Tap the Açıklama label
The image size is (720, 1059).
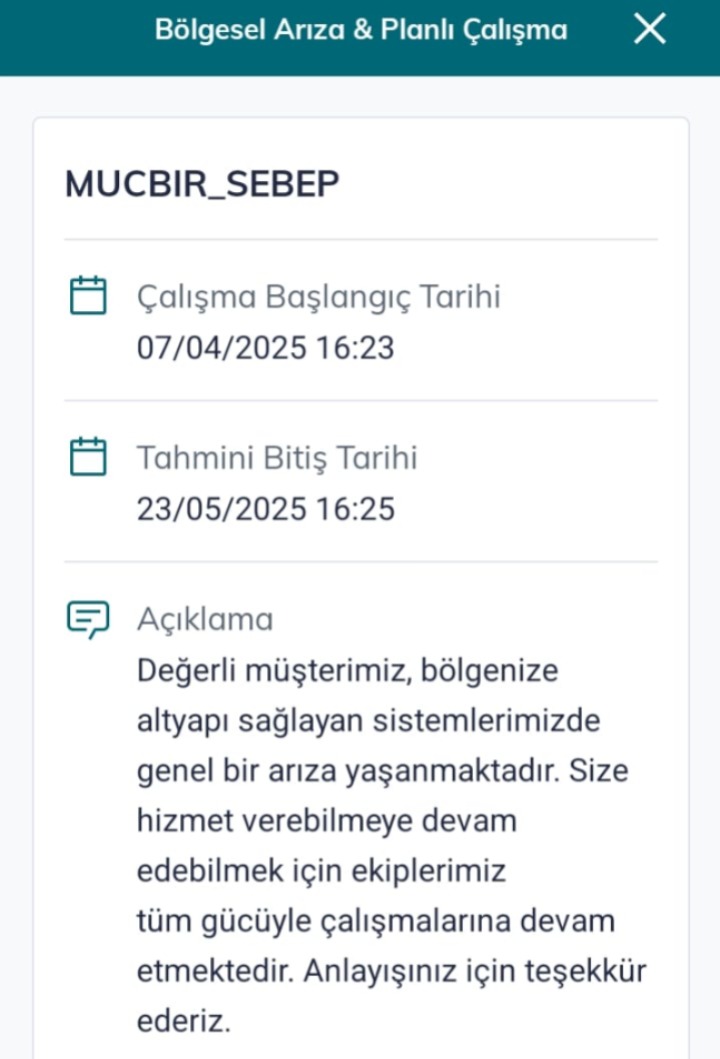coord(205,620)
